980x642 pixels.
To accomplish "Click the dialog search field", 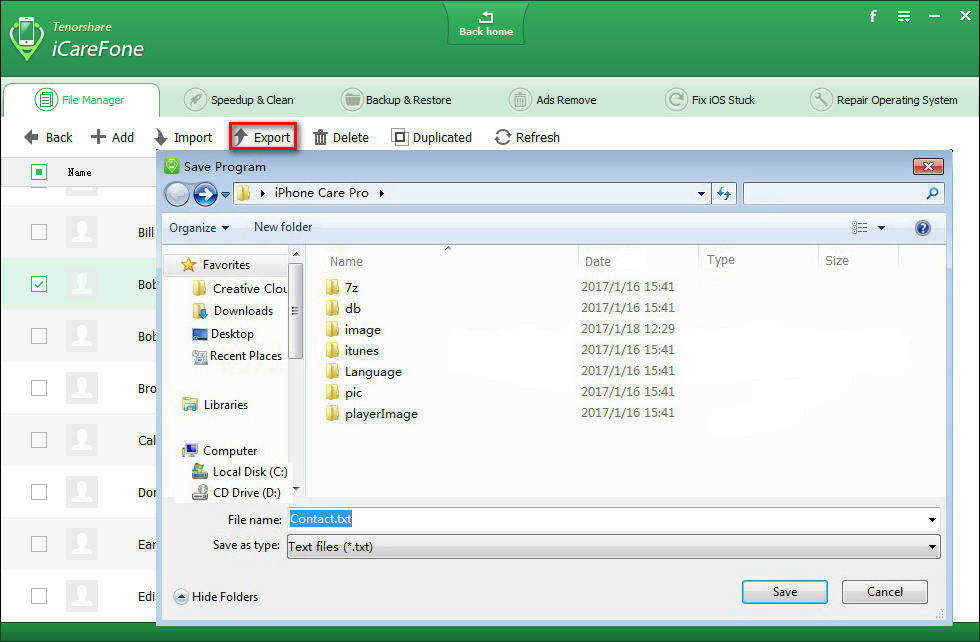I will (842, 194).
